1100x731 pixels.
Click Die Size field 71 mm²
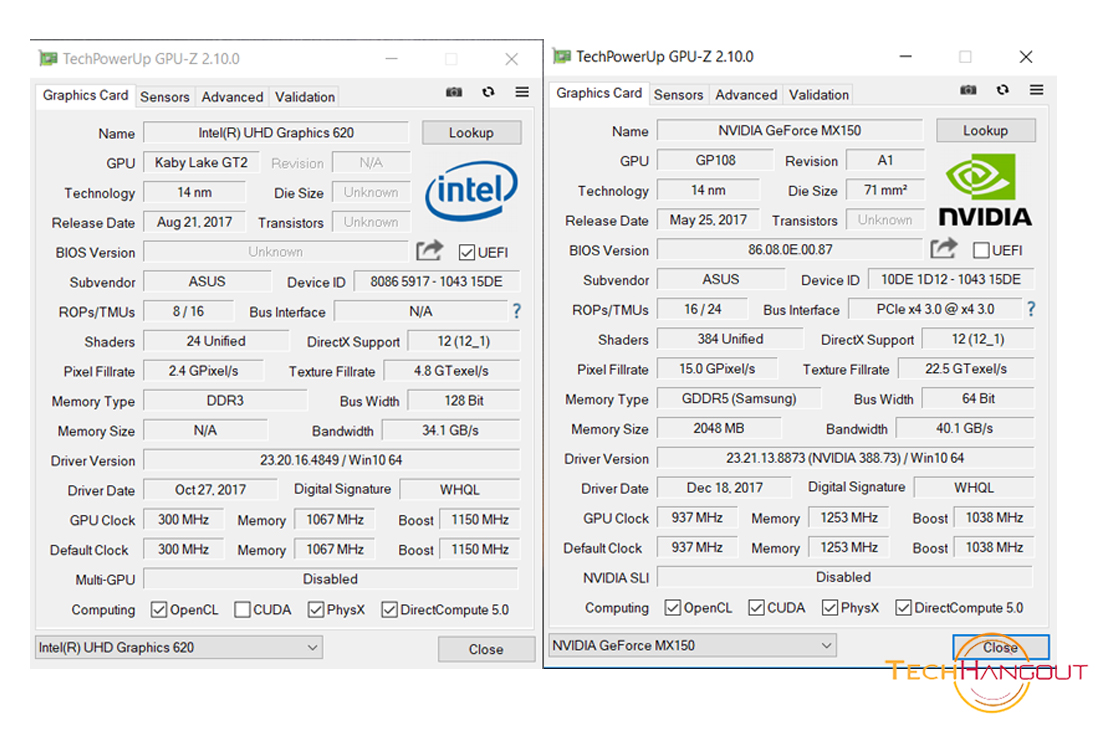tap(885, 190)
